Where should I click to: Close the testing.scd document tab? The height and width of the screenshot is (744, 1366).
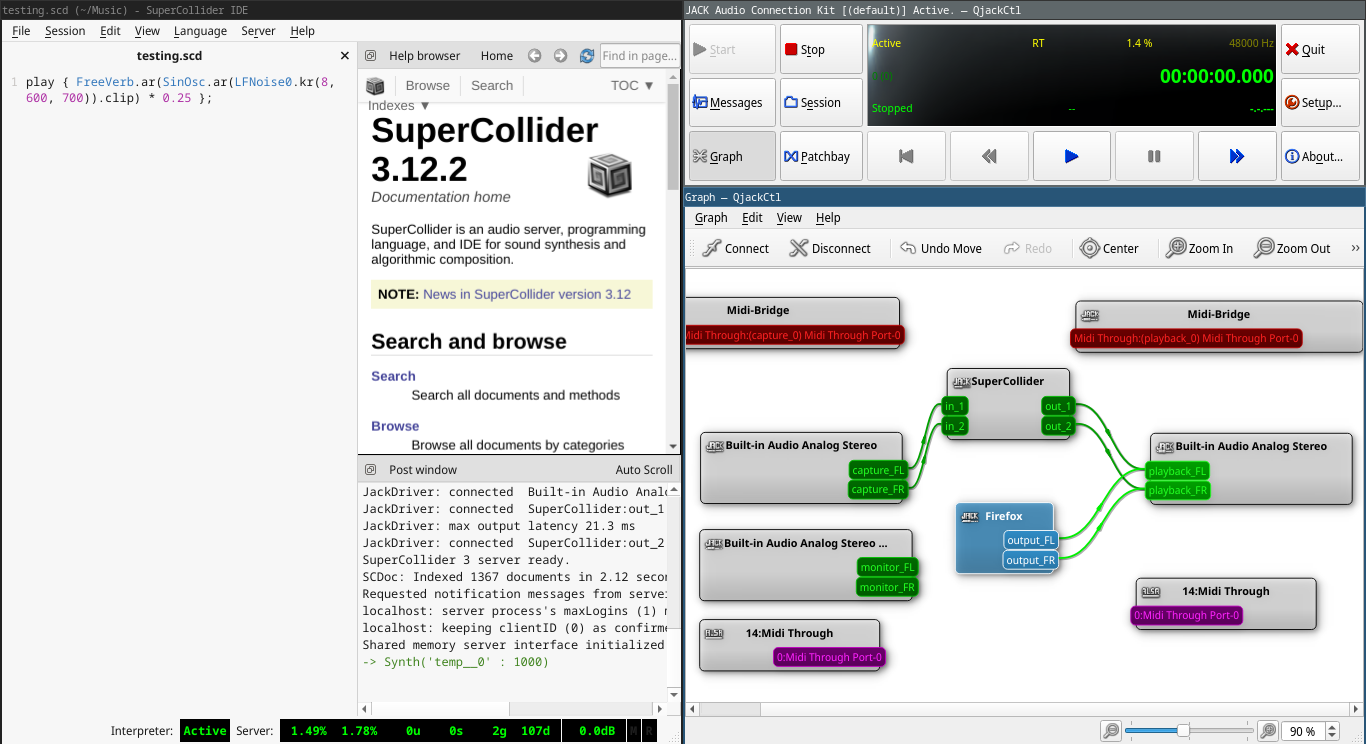(345, 56)
